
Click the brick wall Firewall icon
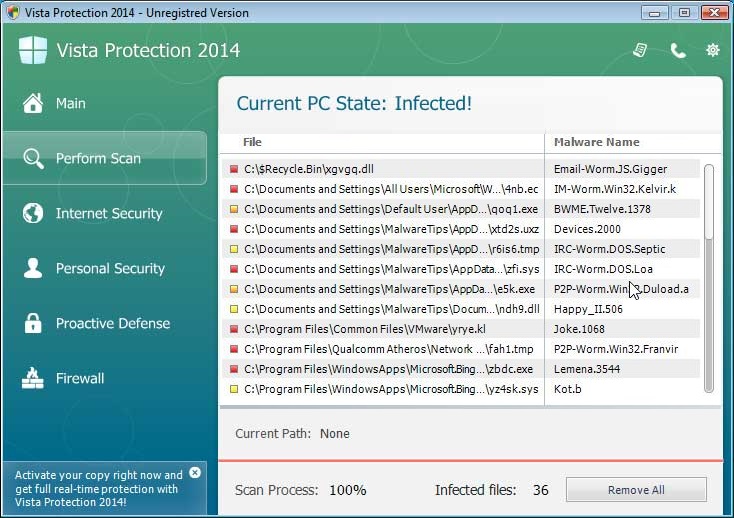[33, 378]
